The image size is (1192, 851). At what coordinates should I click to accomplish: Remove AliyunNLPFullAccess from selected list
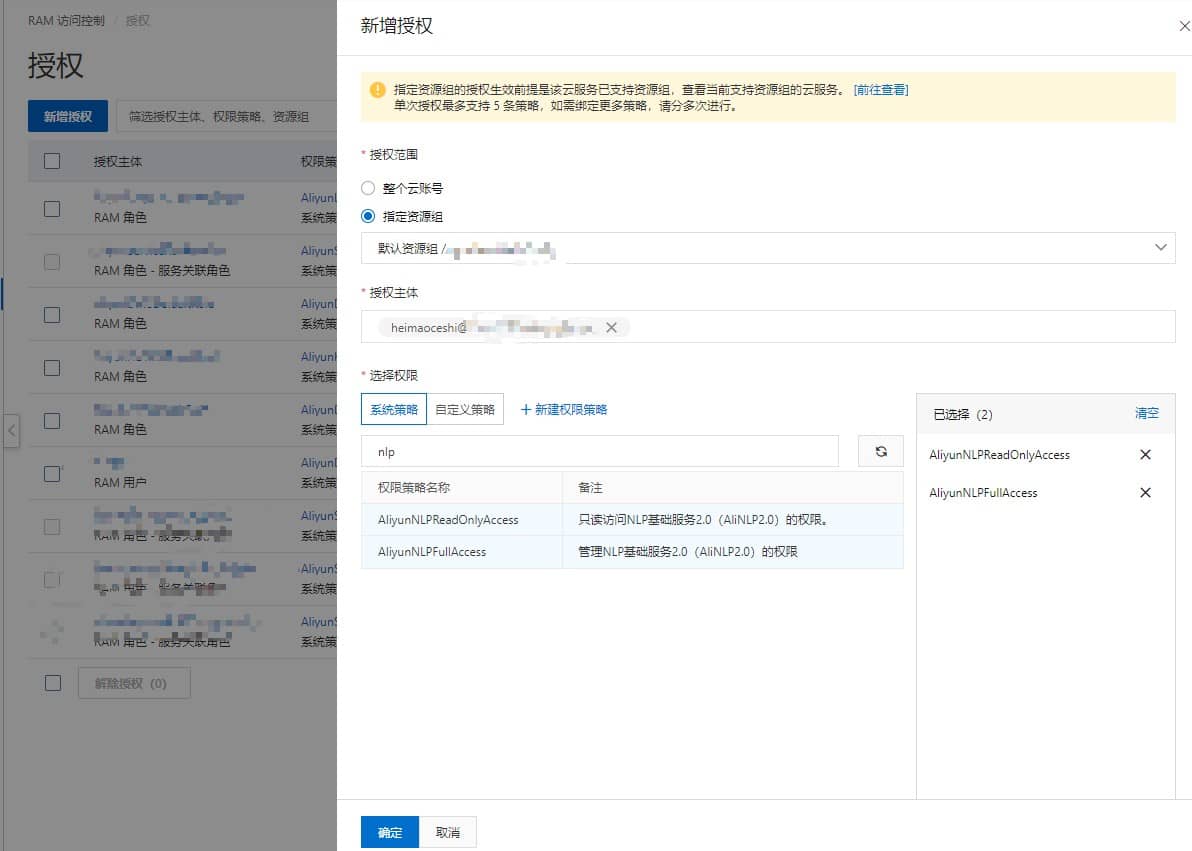point(1145,493)
